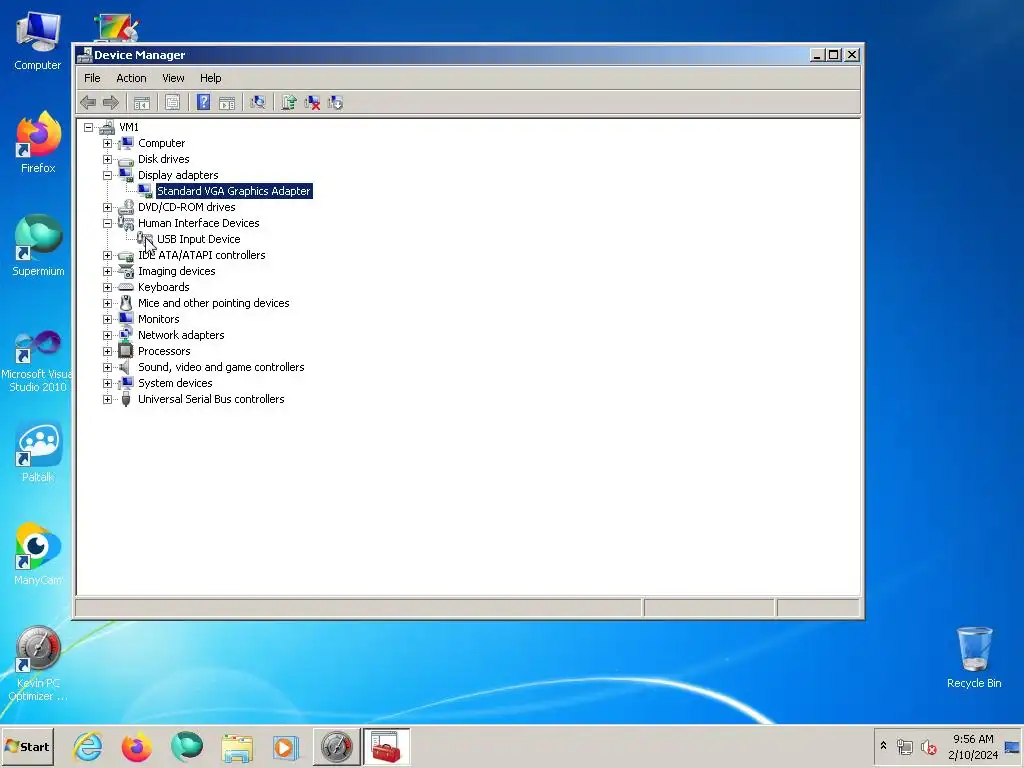Expand IDE ATA/ATAPI controllers
Viewport: 1024px width, 768px height.
(x=107, y=255)
